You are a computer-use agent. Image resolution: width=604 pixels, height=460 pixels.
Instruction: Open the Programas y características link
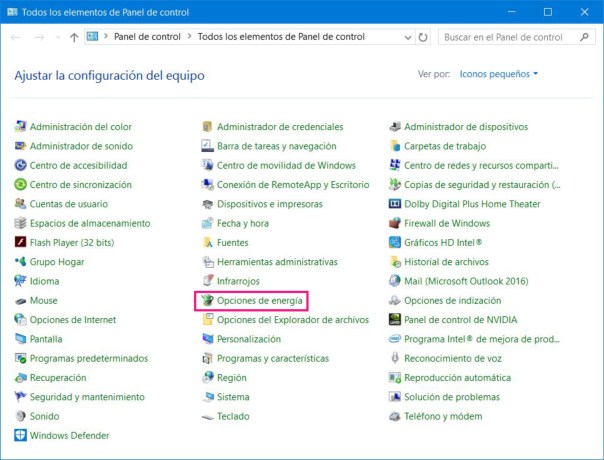point(273,358)
